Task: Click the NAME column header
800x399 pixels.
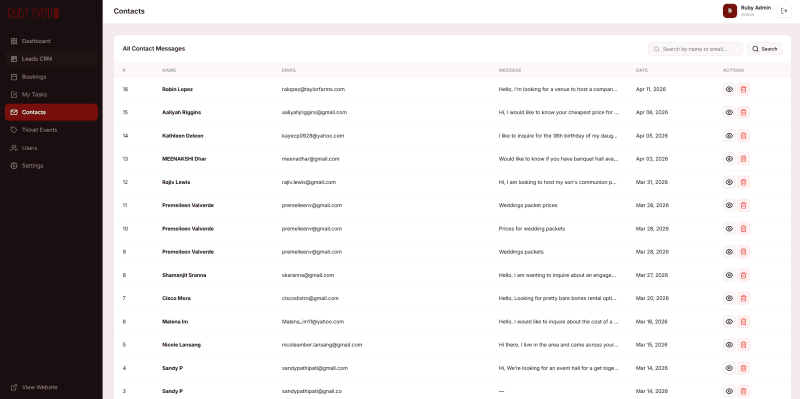Action: (x=169, y=70)
